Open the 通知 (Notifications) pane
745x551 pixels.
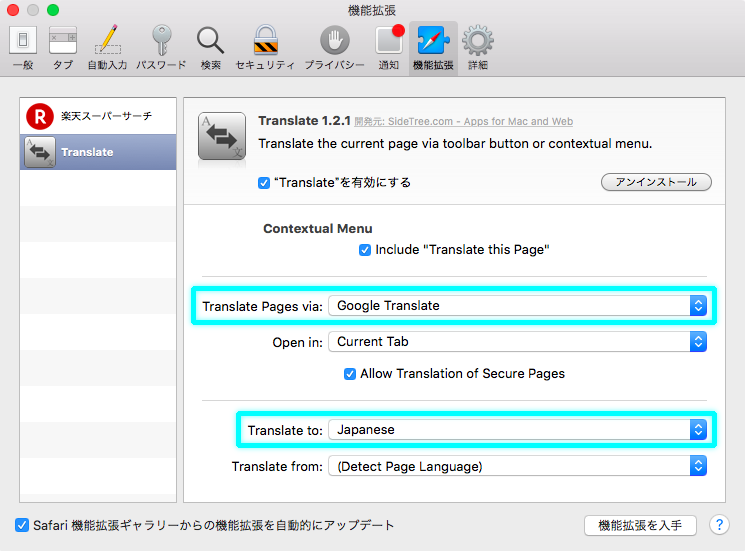click(x=389, y=48)
